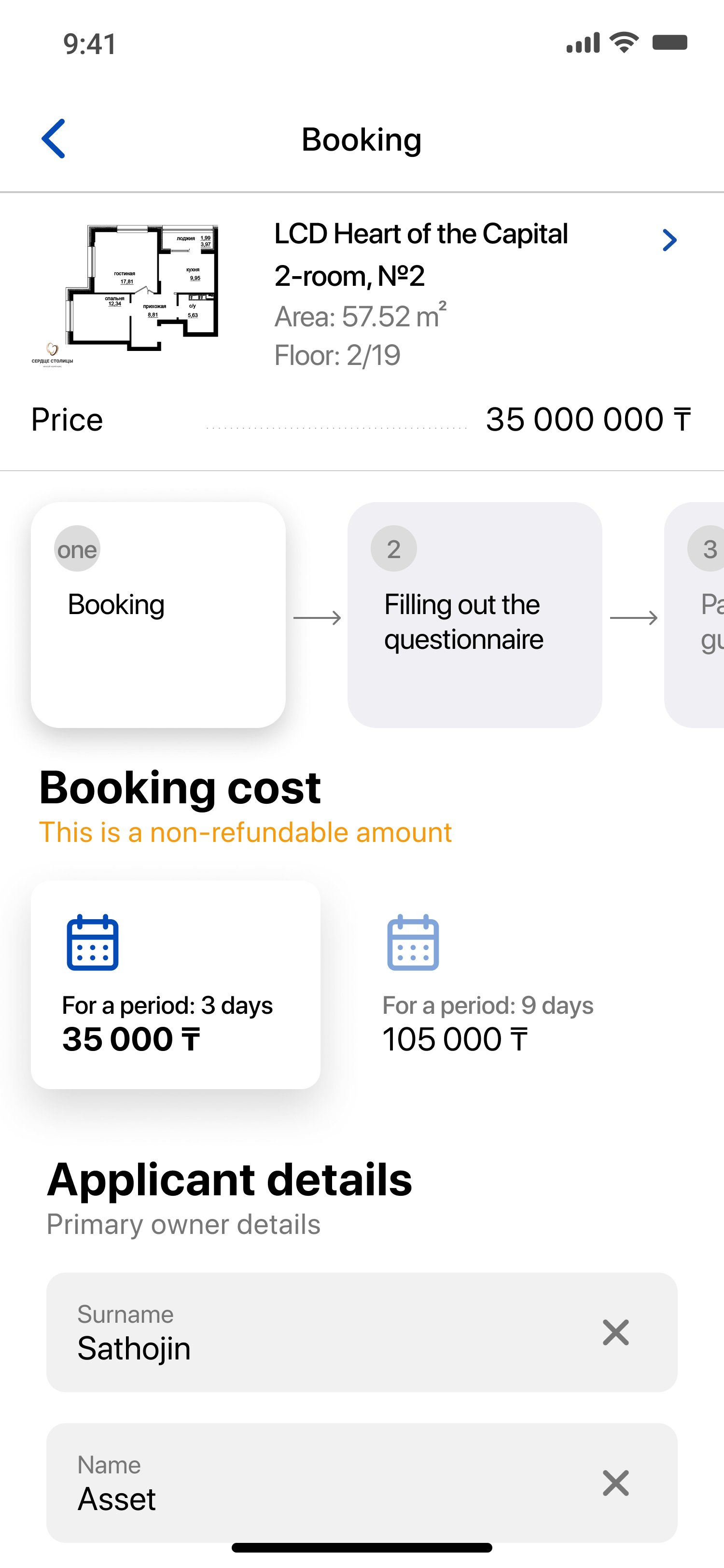The image size is (724, 1568).
Task: Edit the Surname field containing Sathojin
Action: 304,1333
